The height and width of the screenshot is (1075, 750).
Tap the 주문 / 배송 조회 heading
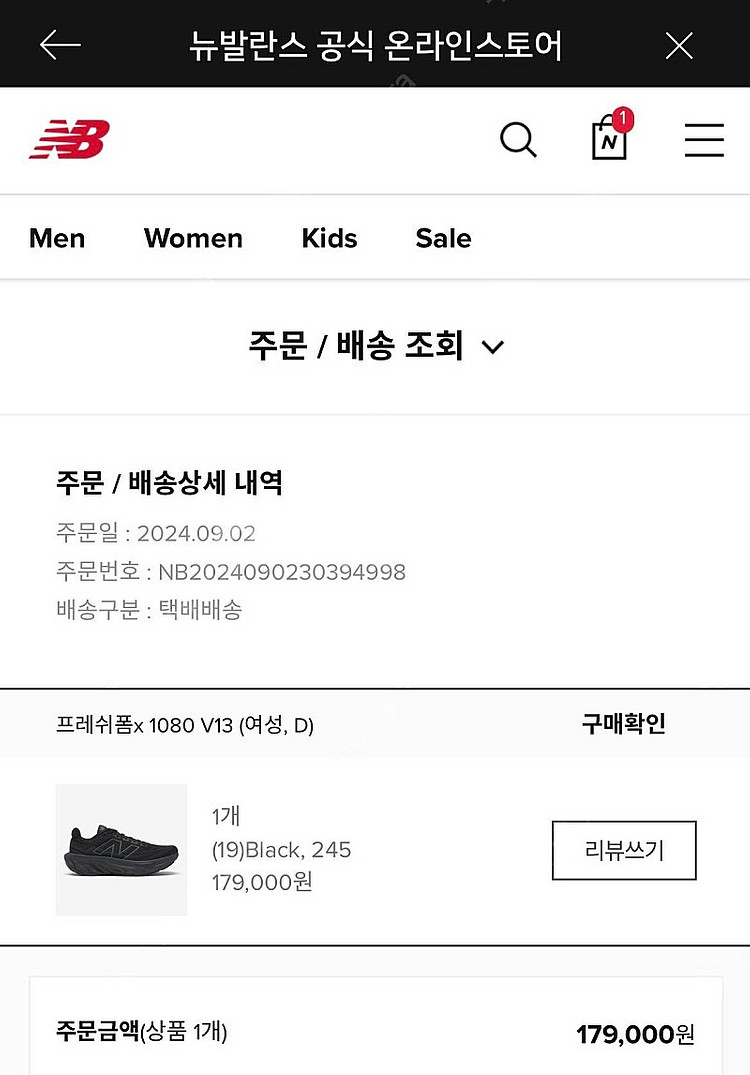356,346
